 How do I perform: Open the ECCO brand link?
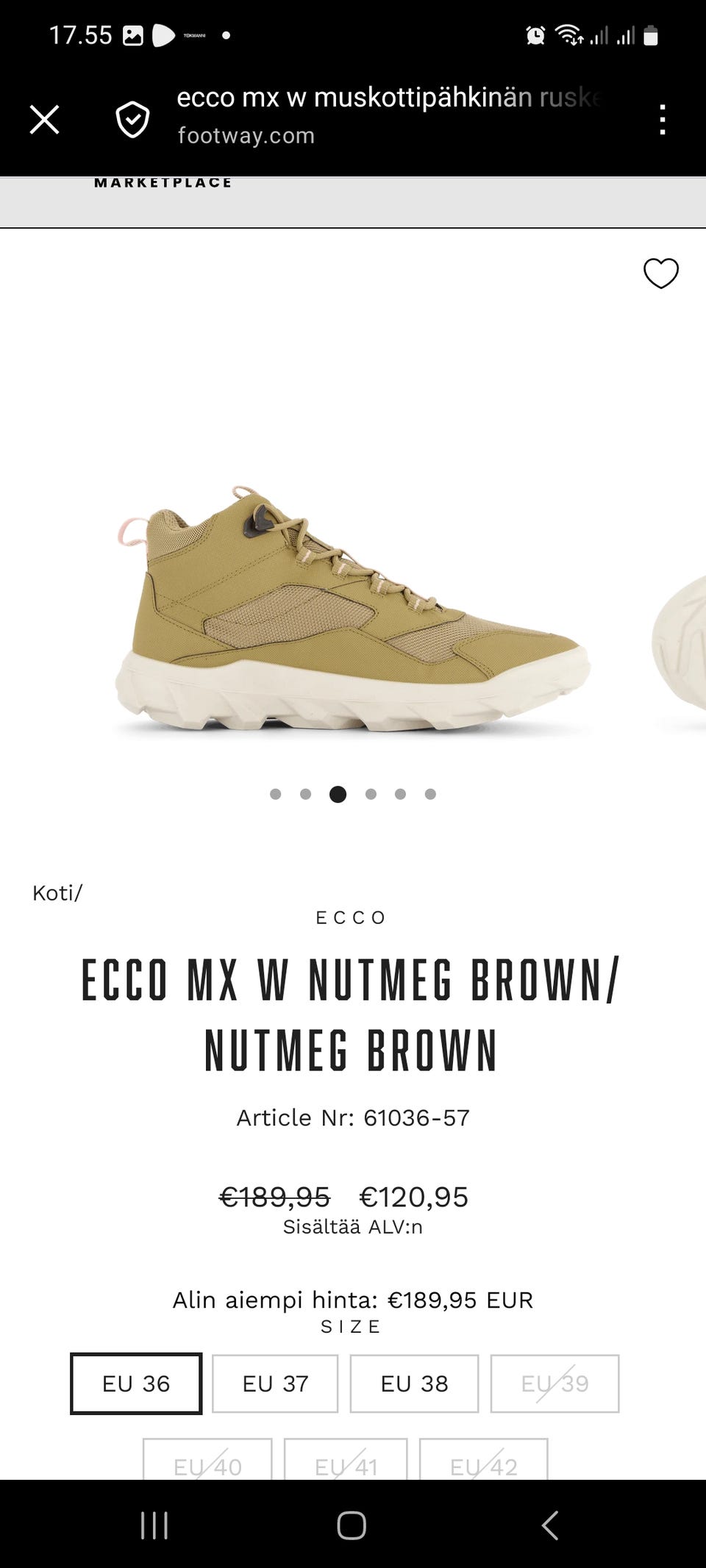tap(351, 917)
